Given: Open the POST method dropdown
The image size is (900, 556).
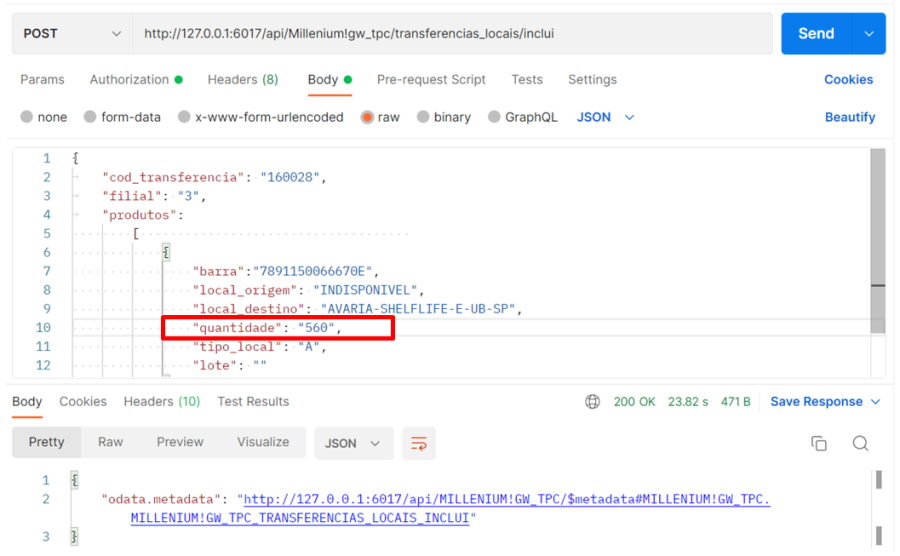Looking at the screenshot, I should coord(72,33).
